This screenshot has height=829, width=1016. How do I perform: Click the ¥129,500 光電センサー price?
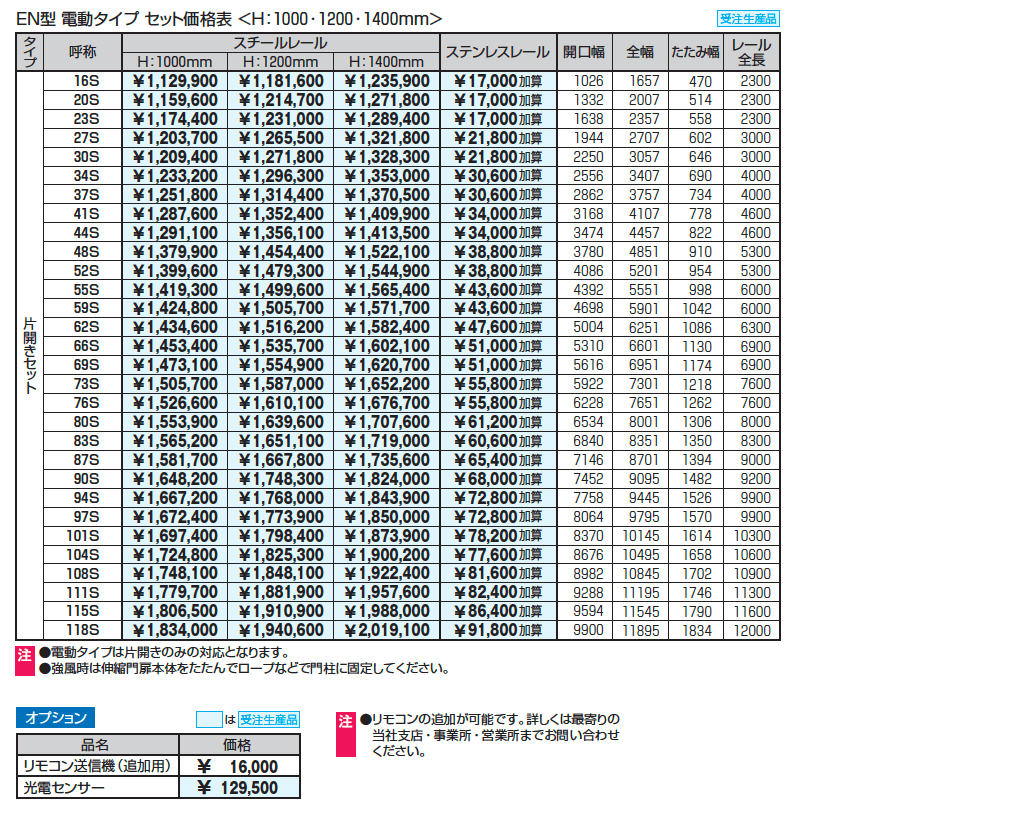tap(239, 788)
